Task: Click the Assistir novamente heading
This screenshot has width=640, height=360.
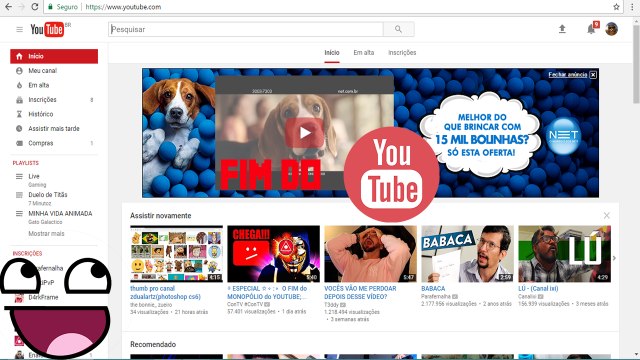Action: click(161, 216)
